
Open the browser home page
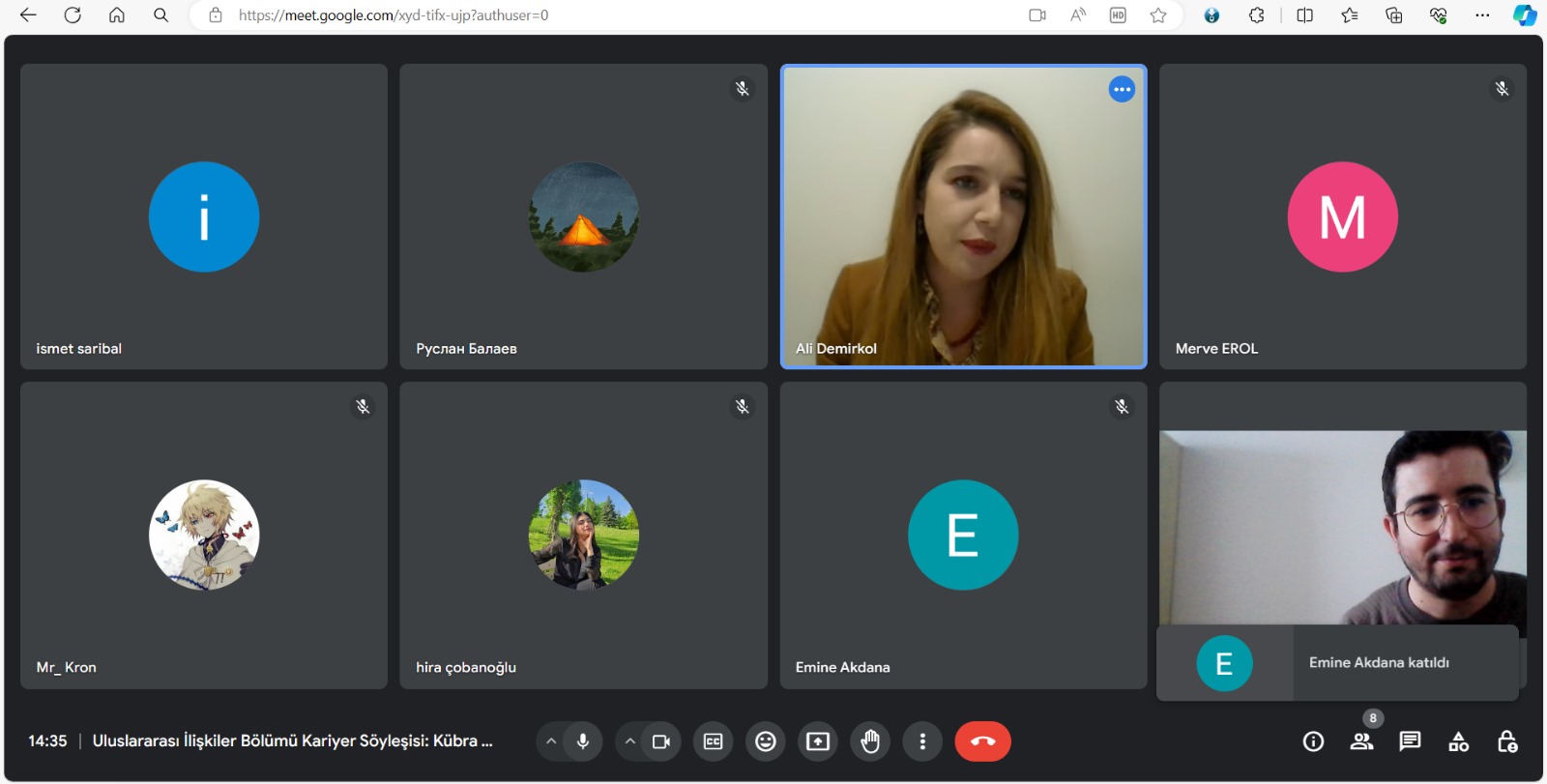point(117,15)
